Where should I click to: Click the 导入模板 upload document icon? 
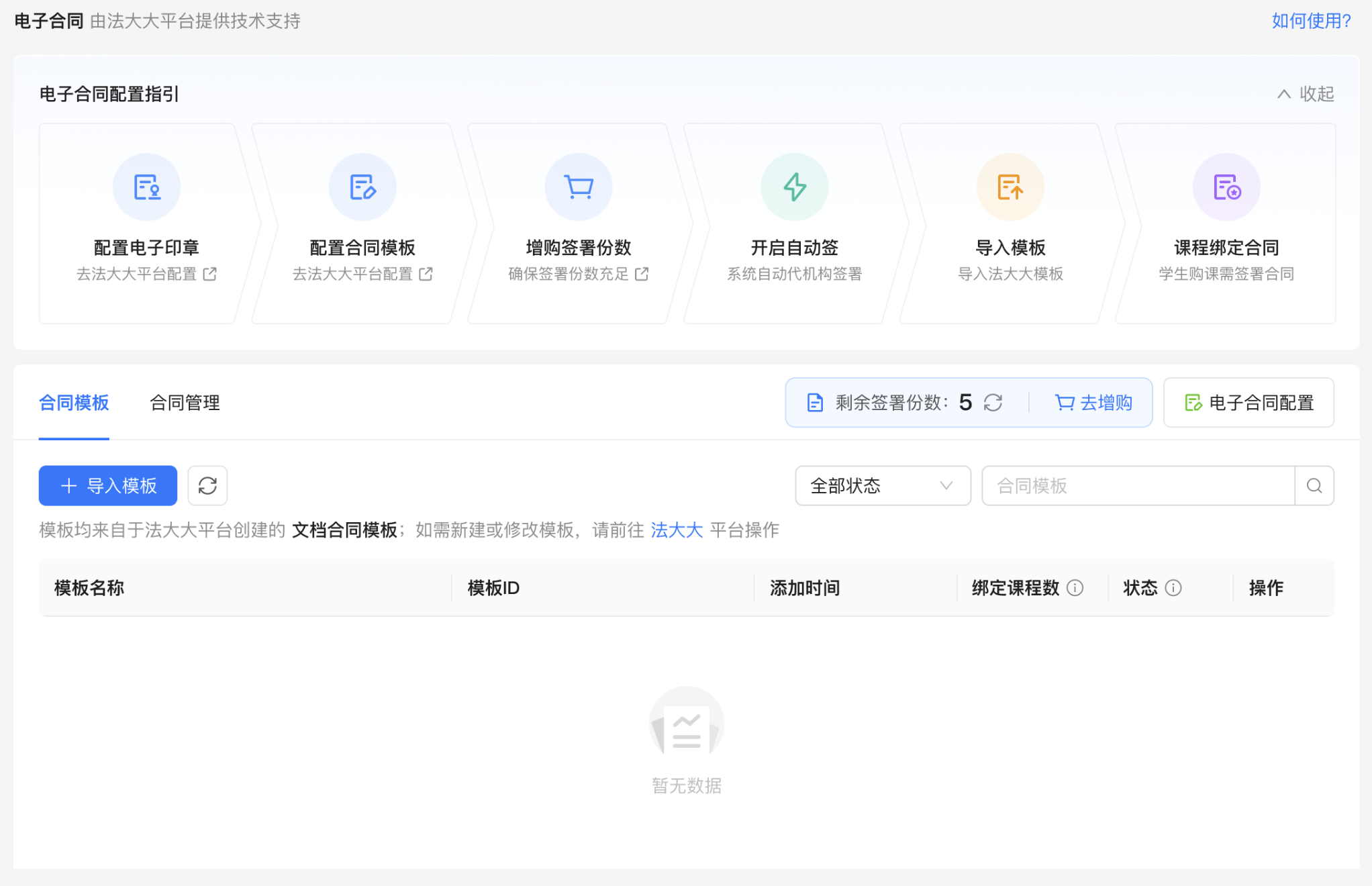click(1010, 187)
